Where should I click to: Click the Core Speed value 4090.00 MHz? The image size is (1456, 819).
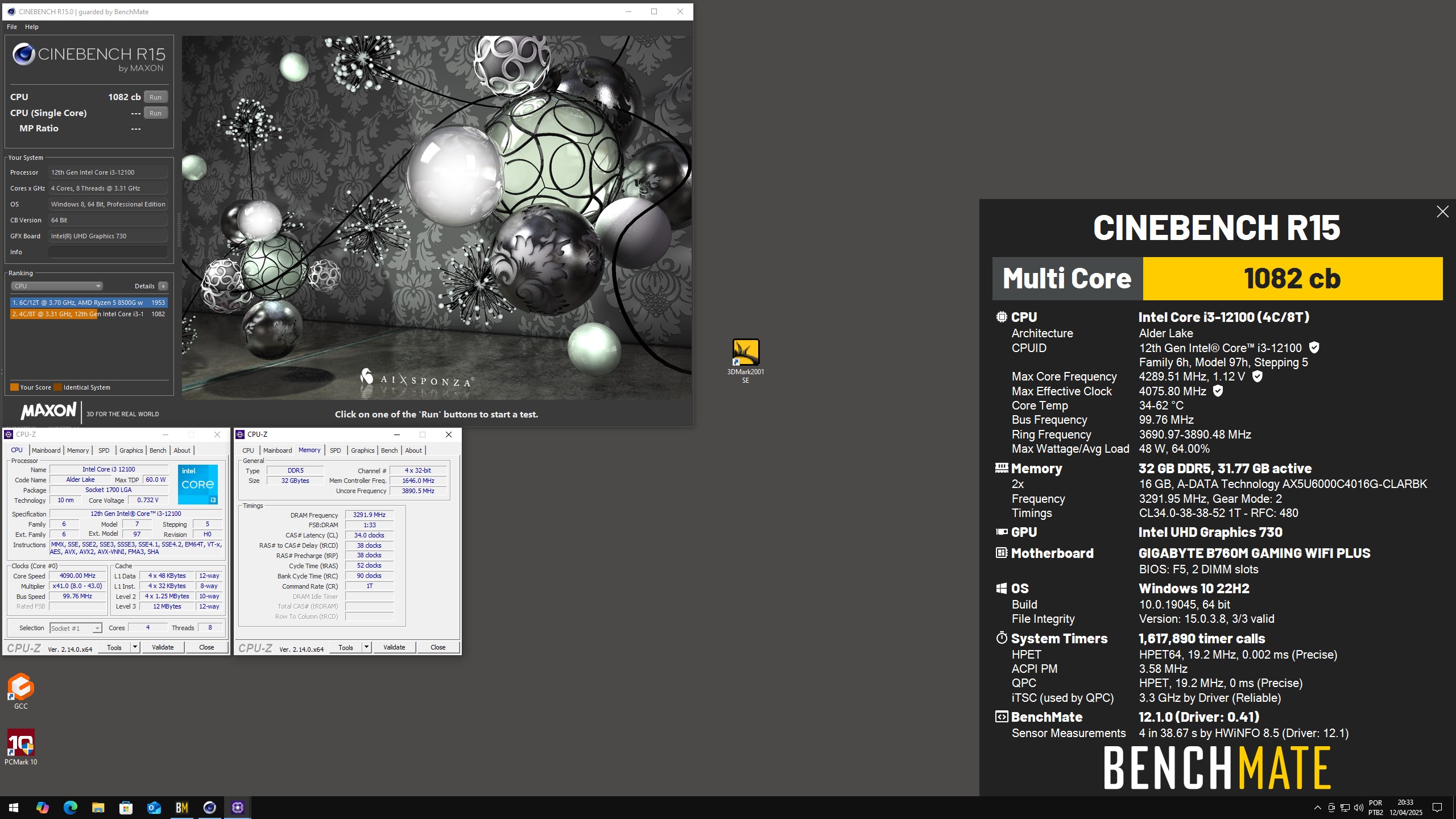pyautogui.click(x=78, y=576)
